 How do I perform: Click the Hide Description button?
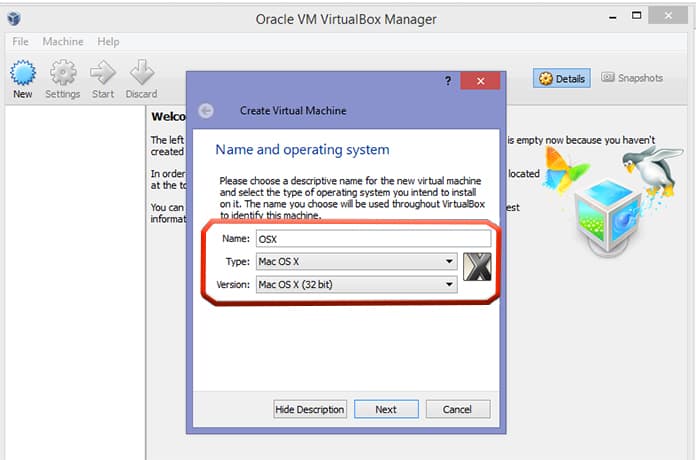click(310, 409)
